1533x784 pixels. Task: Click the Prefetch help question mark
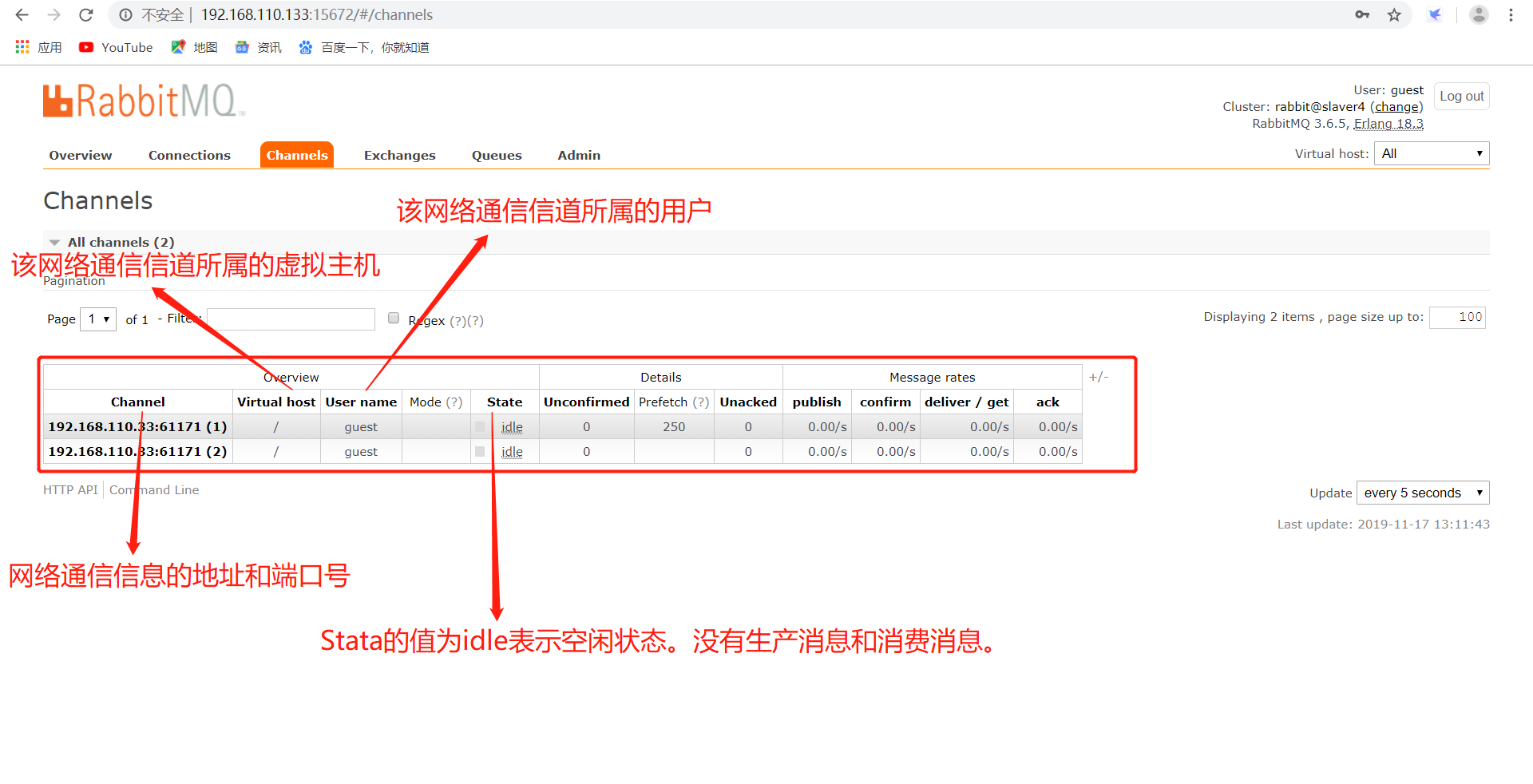[x=700, y=402]
